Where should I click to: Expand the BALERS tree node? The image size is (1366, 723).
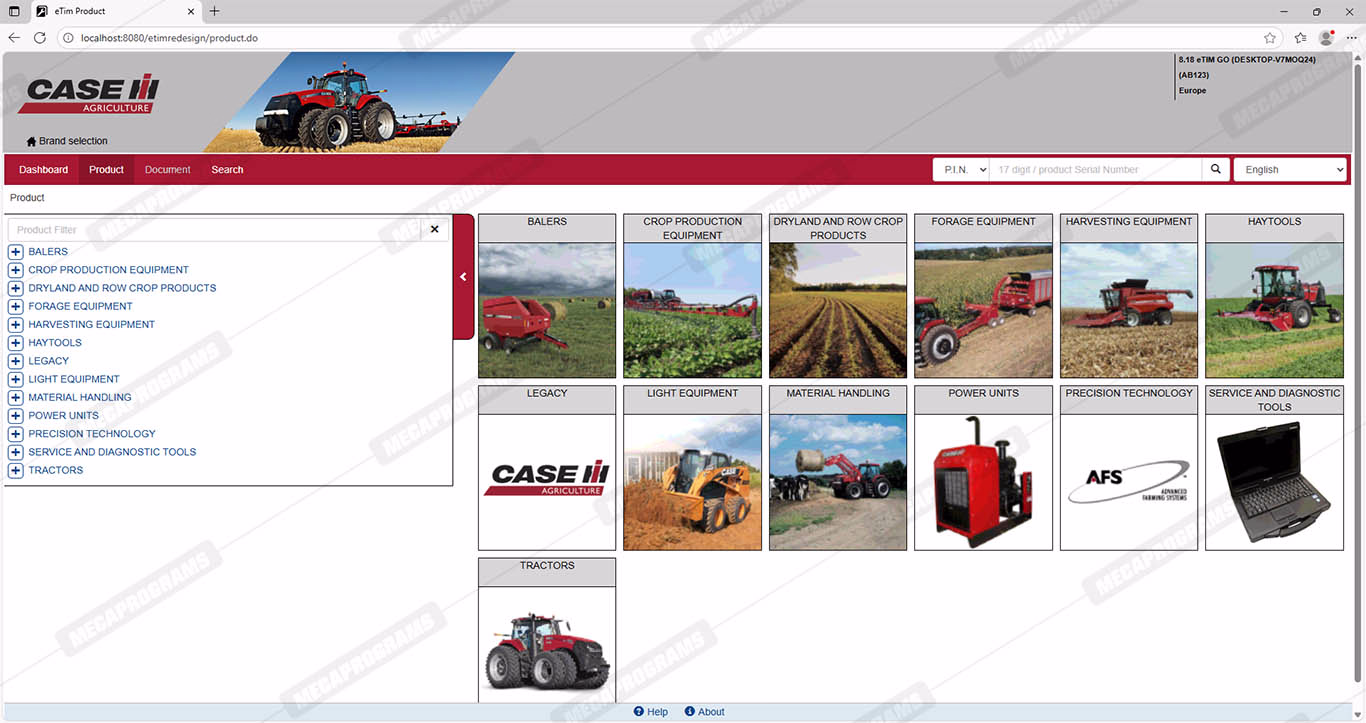click(x=15, y=252)
